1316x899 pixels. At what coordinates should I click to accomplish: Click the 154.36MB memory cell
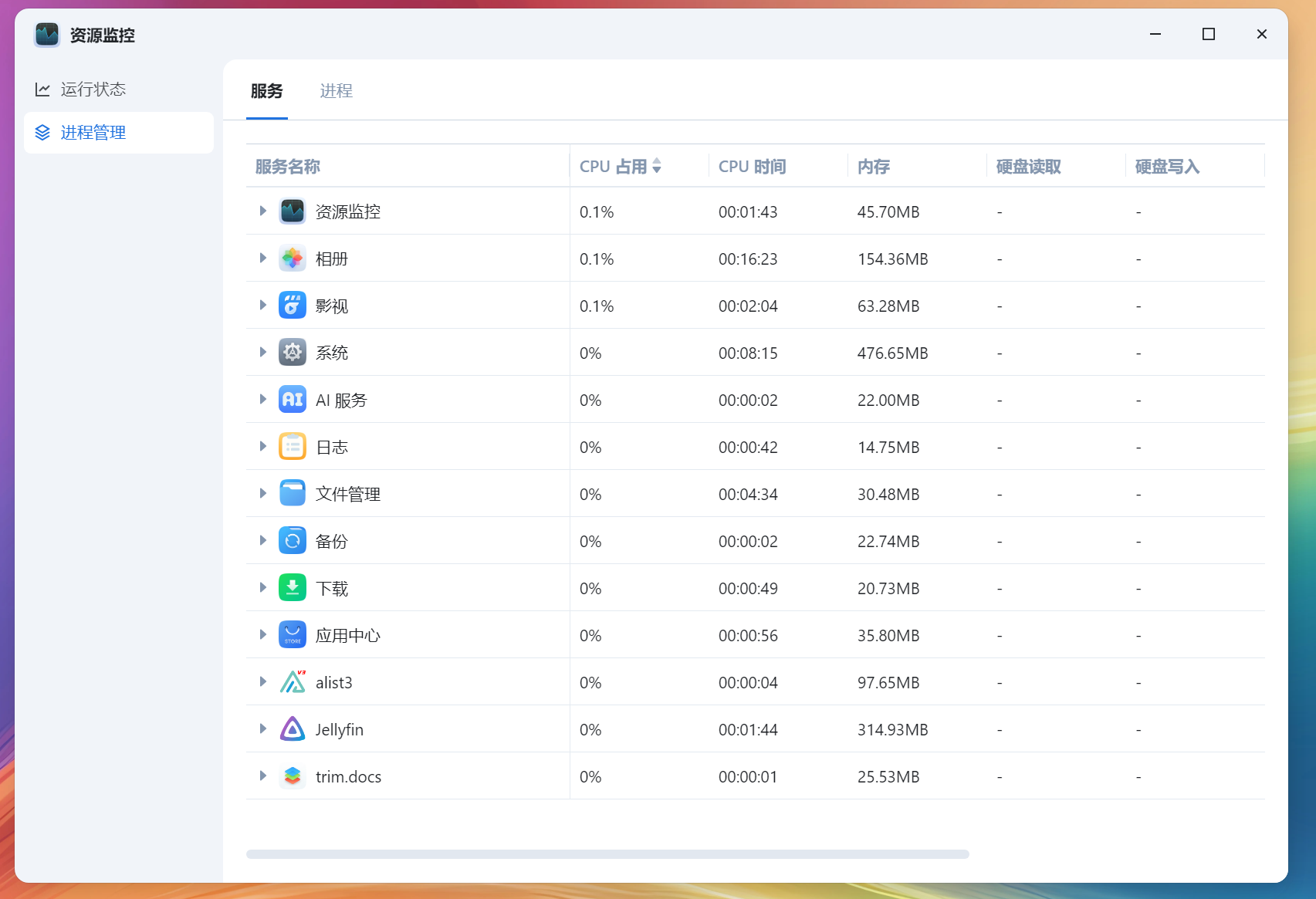(x=893, y=259)
